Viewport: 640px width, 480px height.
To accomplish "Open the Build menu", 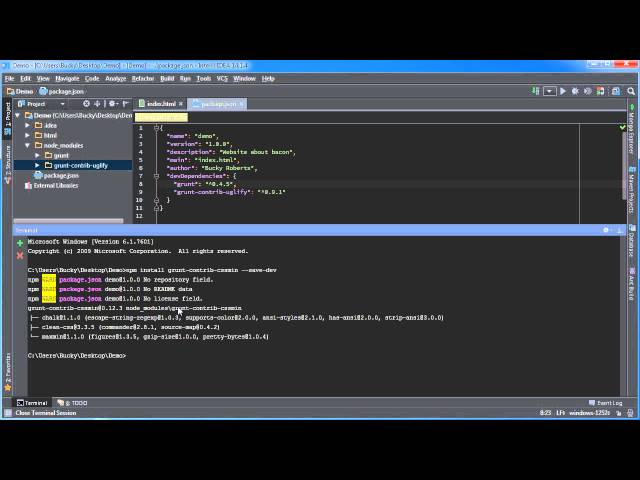I will click(x=167, y=78).
